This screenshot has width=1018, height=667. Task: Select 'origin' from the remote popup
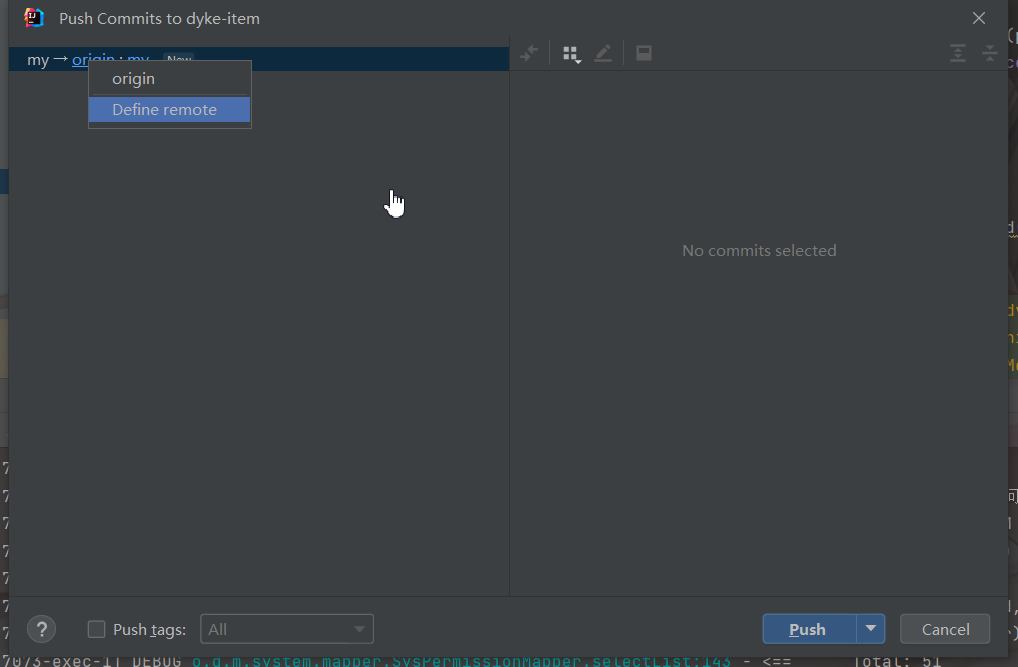(134, 79)
